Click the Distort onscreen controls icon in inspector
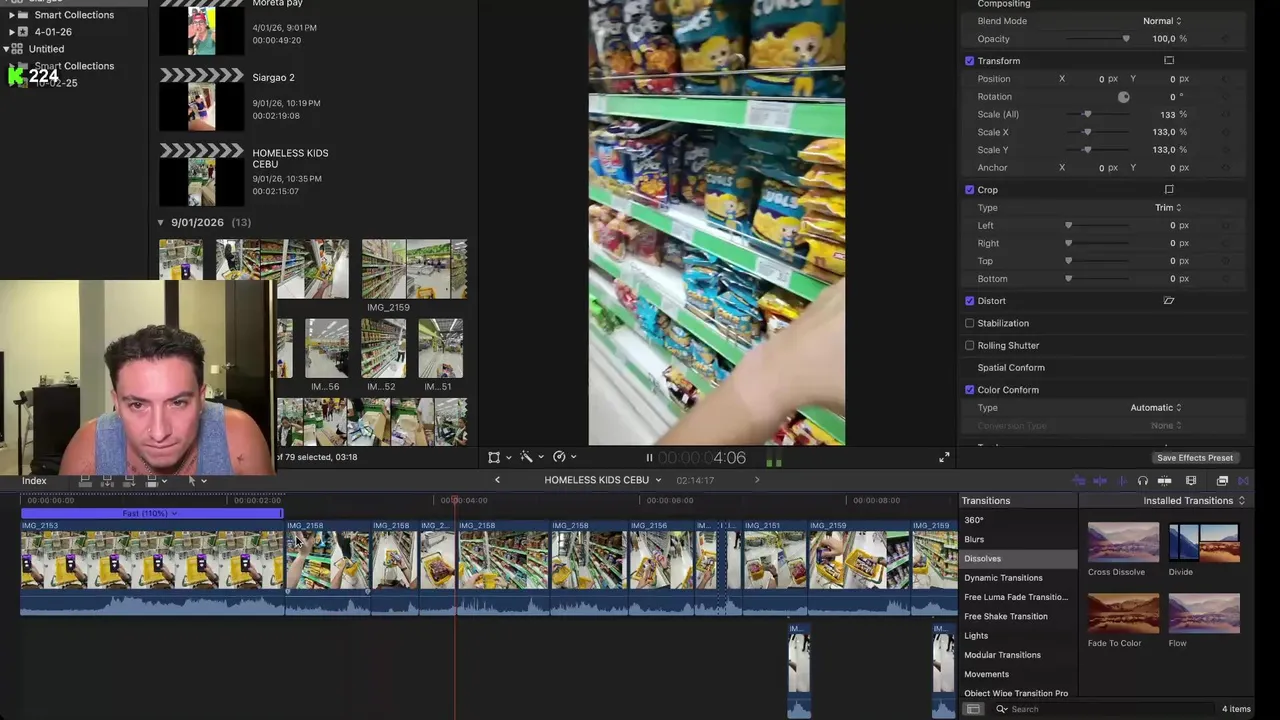 (x=1169, y=301)
